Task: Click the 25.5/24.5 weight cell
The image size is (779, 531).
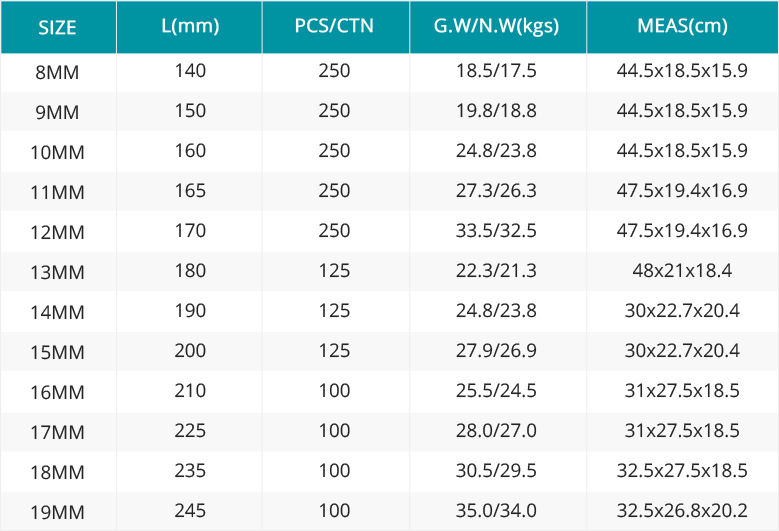Action: (496, 391)
